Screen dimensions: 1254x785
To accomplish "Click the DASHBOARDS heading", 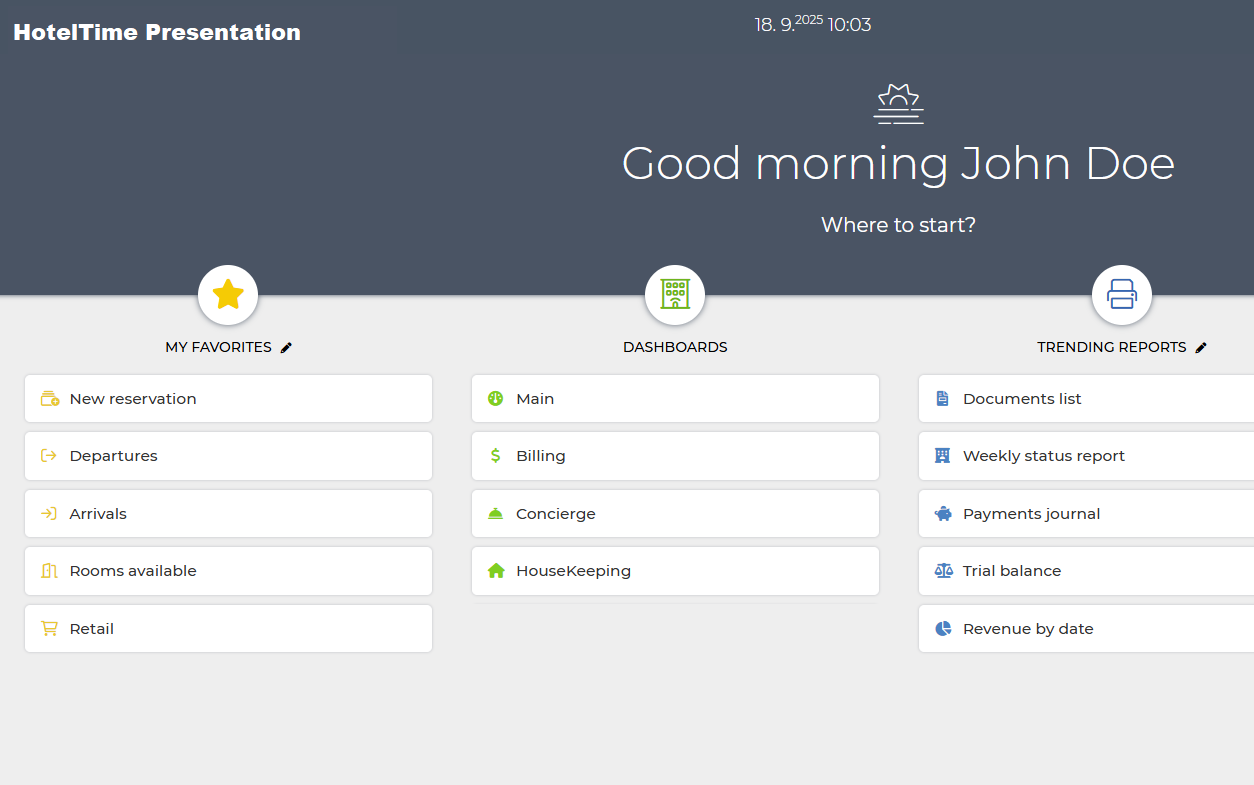I will tap(675, 347).
